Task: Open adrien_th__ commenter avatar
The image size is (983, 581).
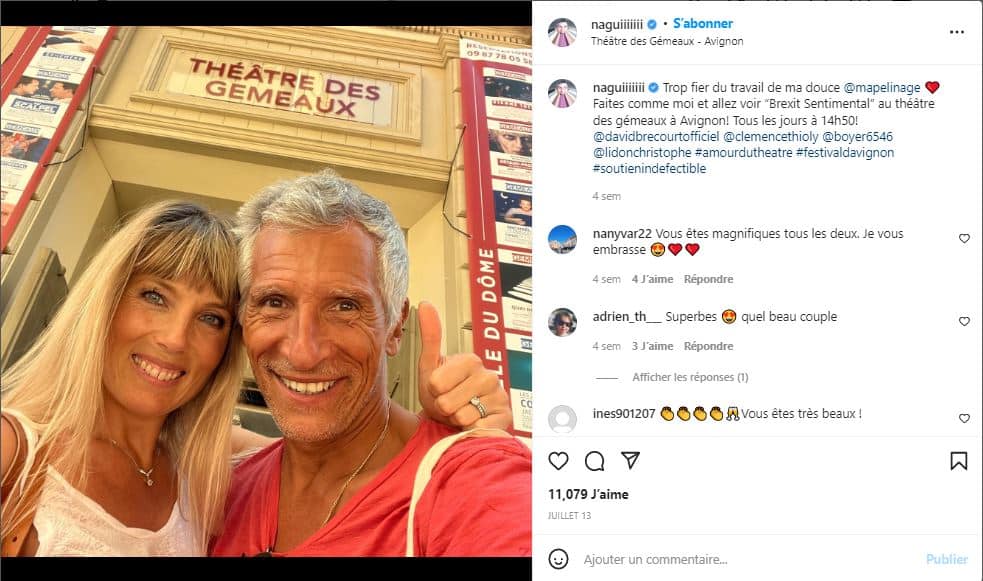Action: pyautogui.click(x=562, y=322)
